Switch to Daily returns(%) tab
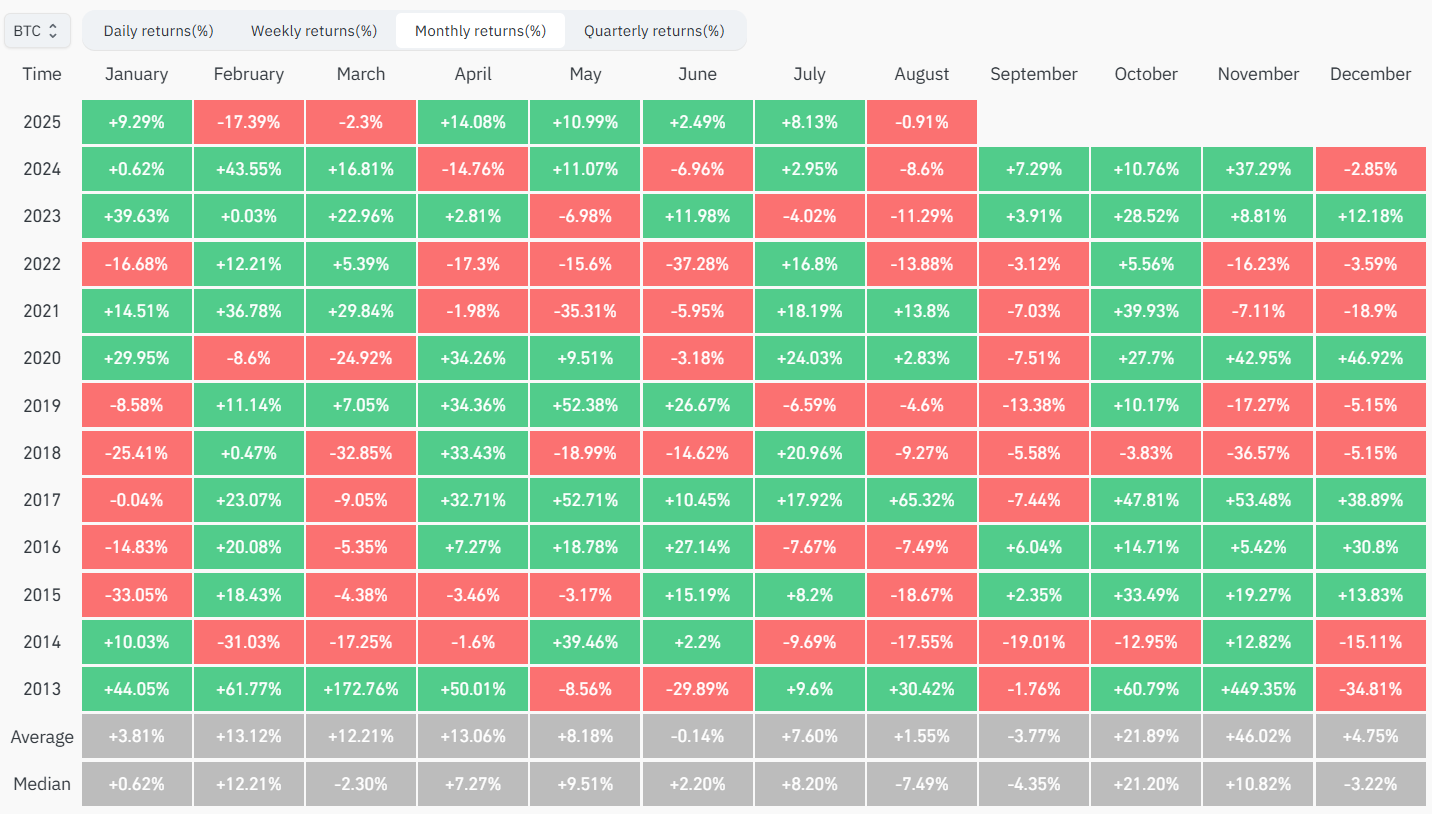The width and height of the screenshot is (1432, 814). pyautogui.click(x=158, y=31)
